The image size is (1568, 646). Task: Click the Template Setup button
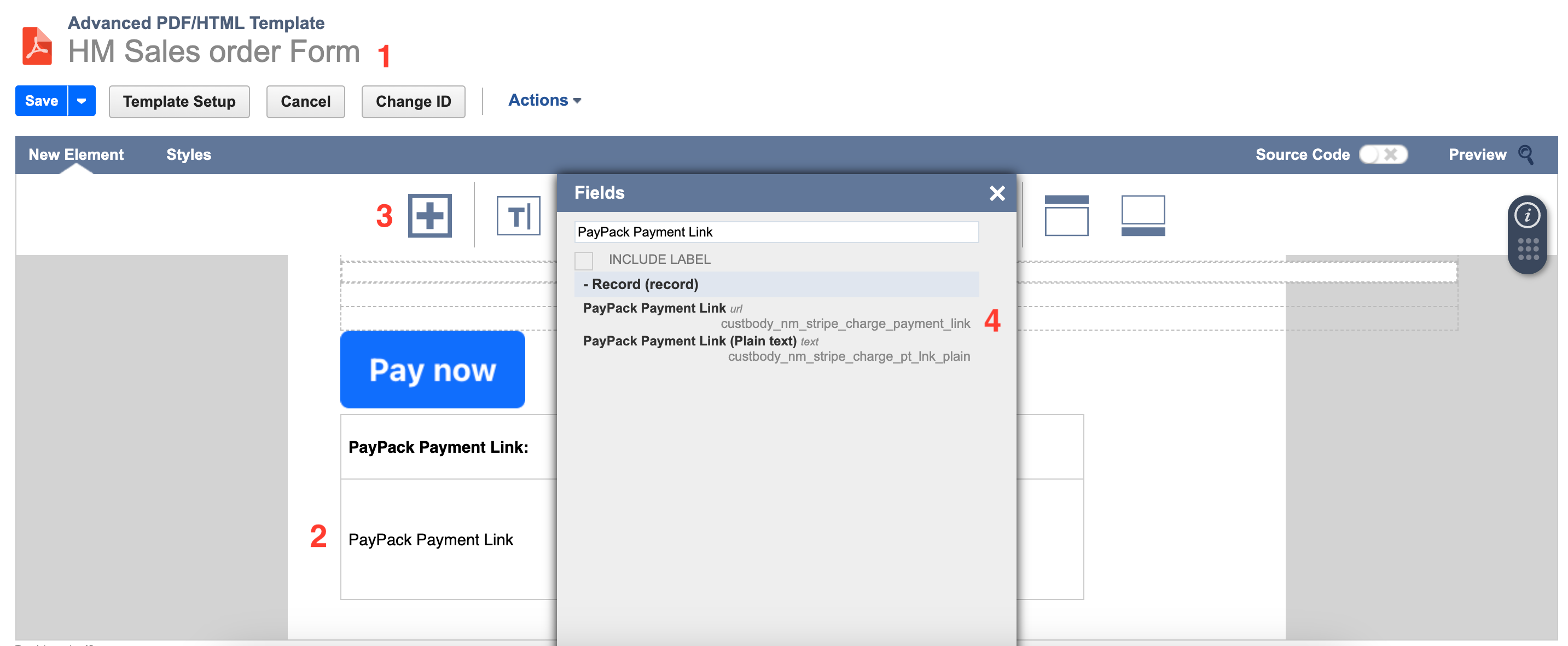[179, 102]
